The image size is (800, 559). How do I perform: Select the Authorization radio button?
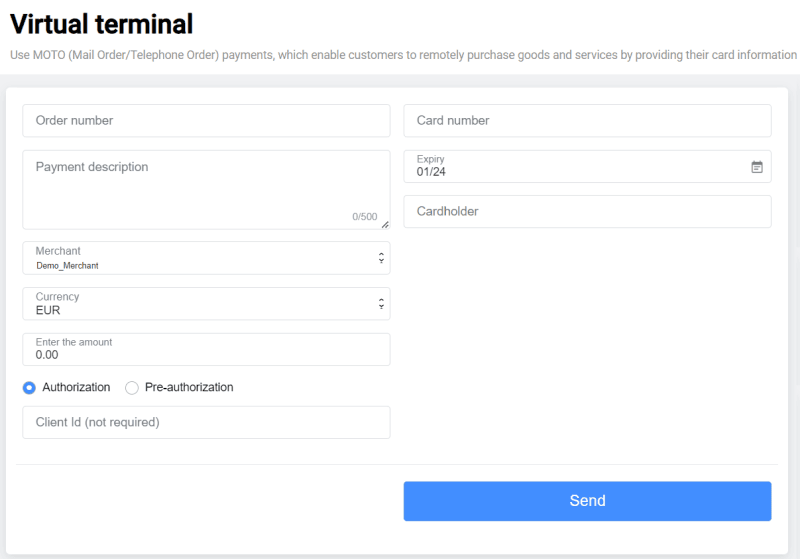tap(29, 388)
